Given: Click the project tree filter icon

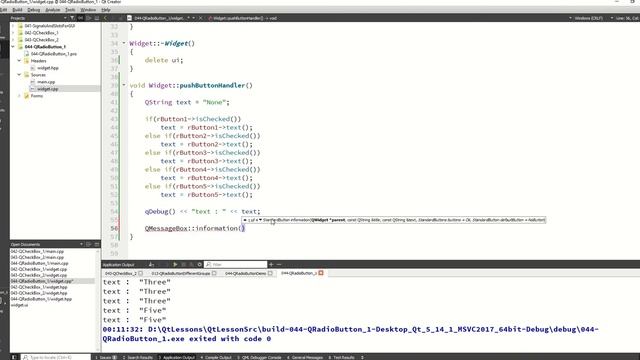Looking at the screenshot, I should (x=72, y=18).
